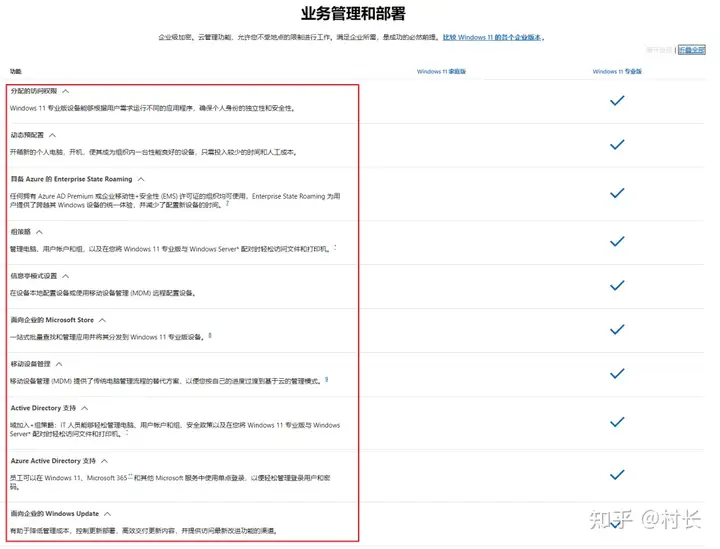
Task: Click the checkmark in the Microsoft Store row
Action: (x=617, y=330)
